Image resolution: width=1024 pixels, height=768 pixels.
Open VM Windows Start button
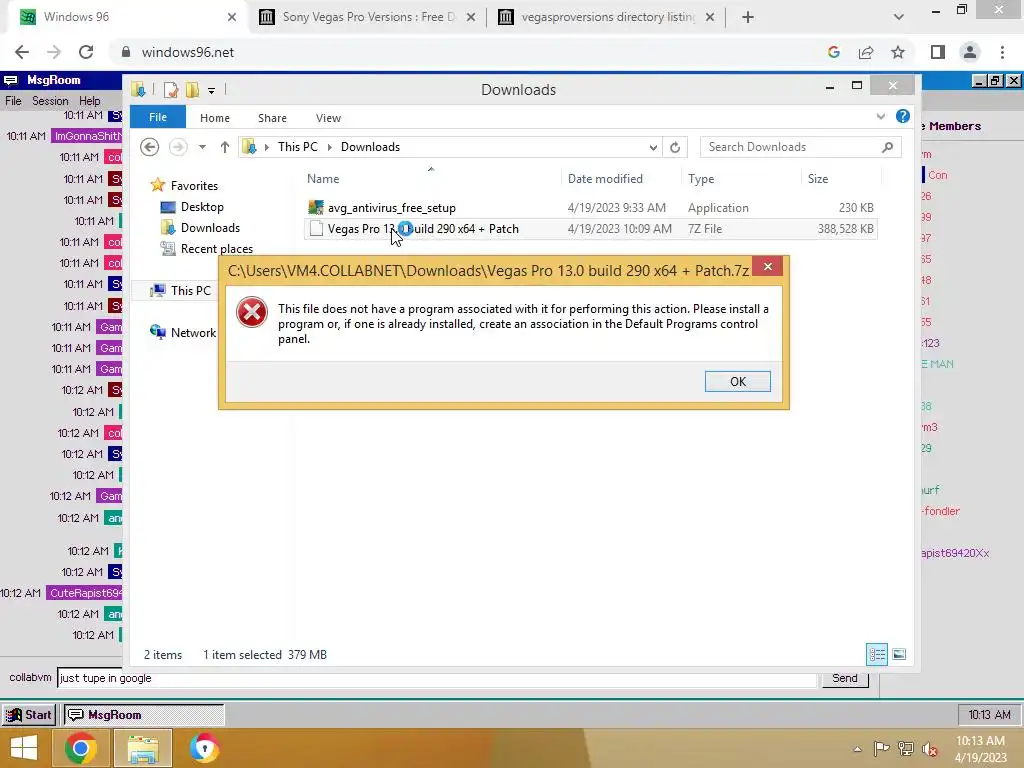[24, 748]
